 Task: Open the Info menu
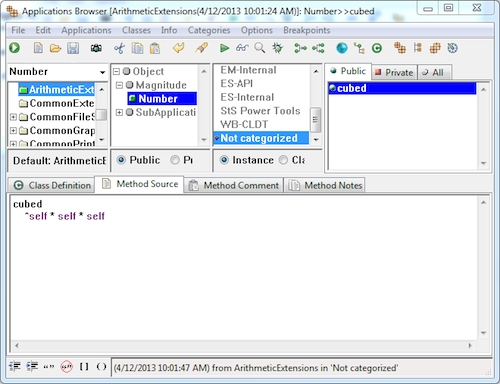click(169, 30)
